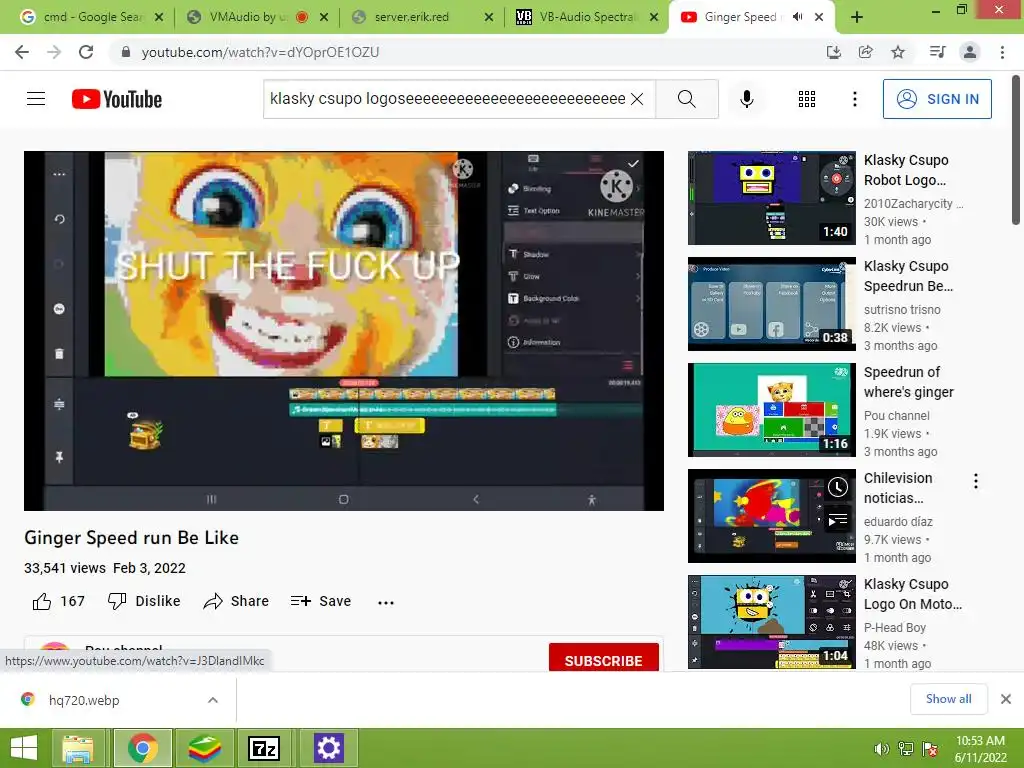Click the video player to pause

click(x=344, y=330)
